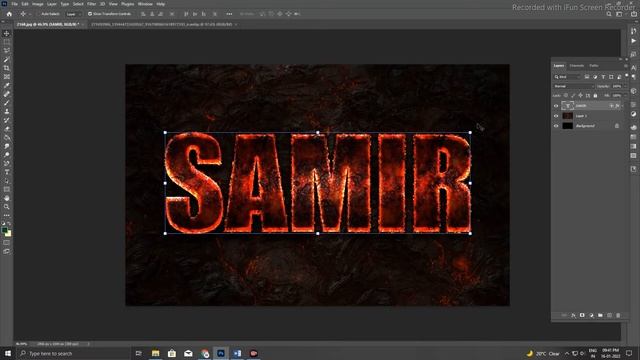Open the Layers panel flyout menu
Screen dimensions: 640x360
tap(626, 66)
